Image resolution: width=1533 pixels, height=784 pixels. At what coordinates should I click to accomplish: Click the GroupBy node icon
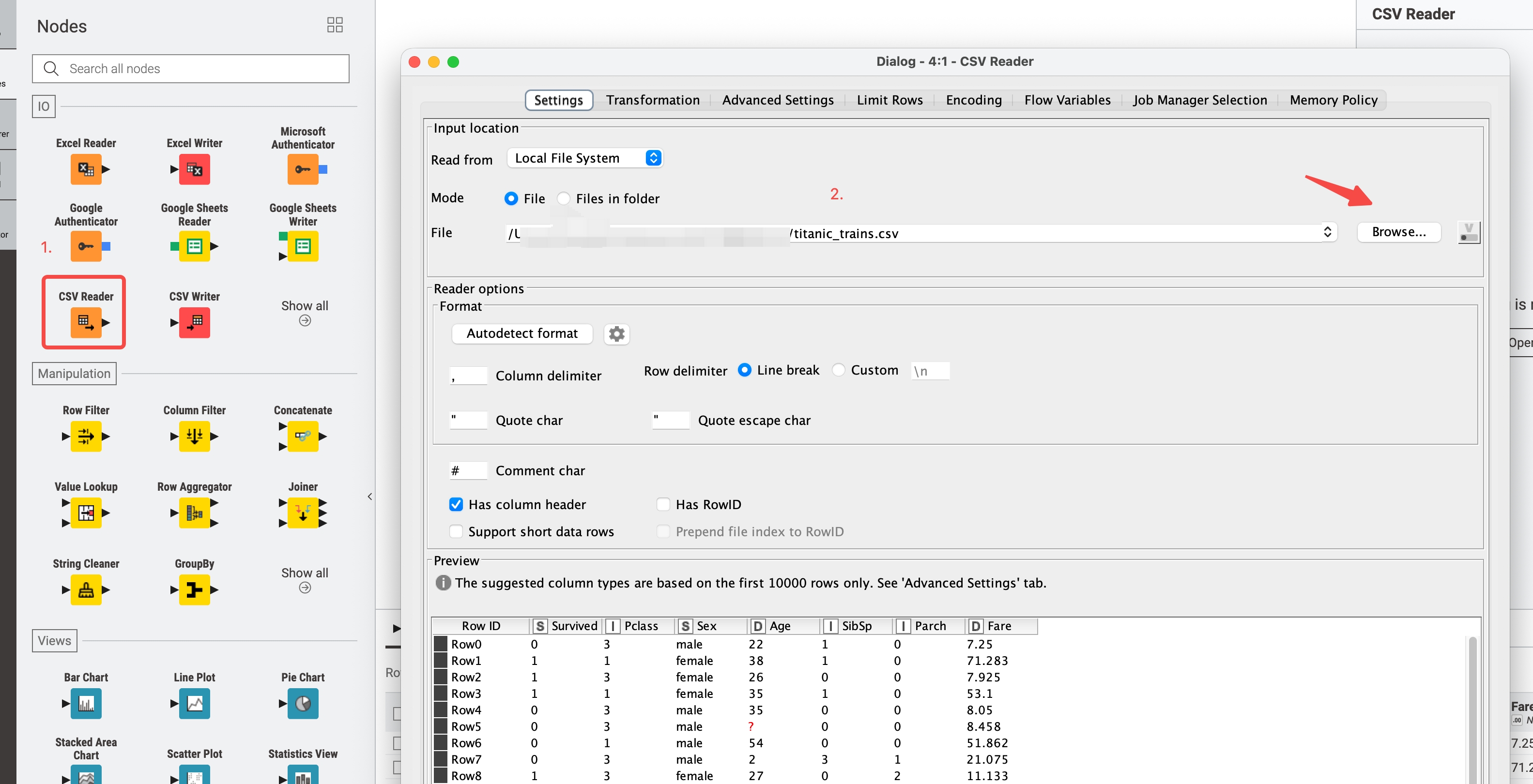(194, 589)
